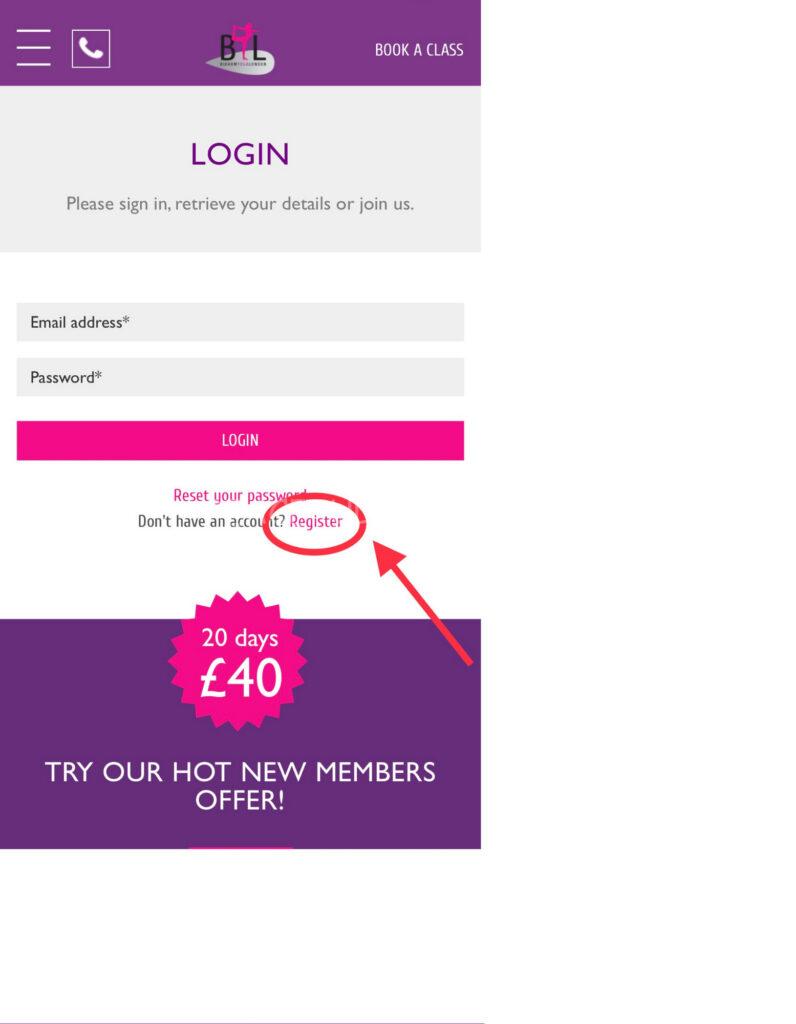
Task: Click the 'Try our hot new members offer' heading
Action: coord(240,785)
